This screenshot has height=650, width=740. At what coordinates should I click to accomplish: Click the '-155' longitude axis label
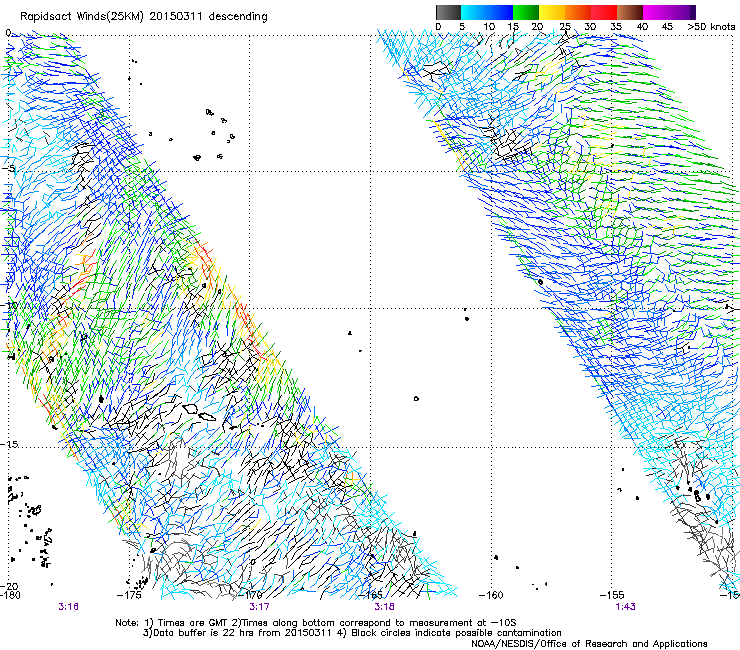click(x=612, y=595)
